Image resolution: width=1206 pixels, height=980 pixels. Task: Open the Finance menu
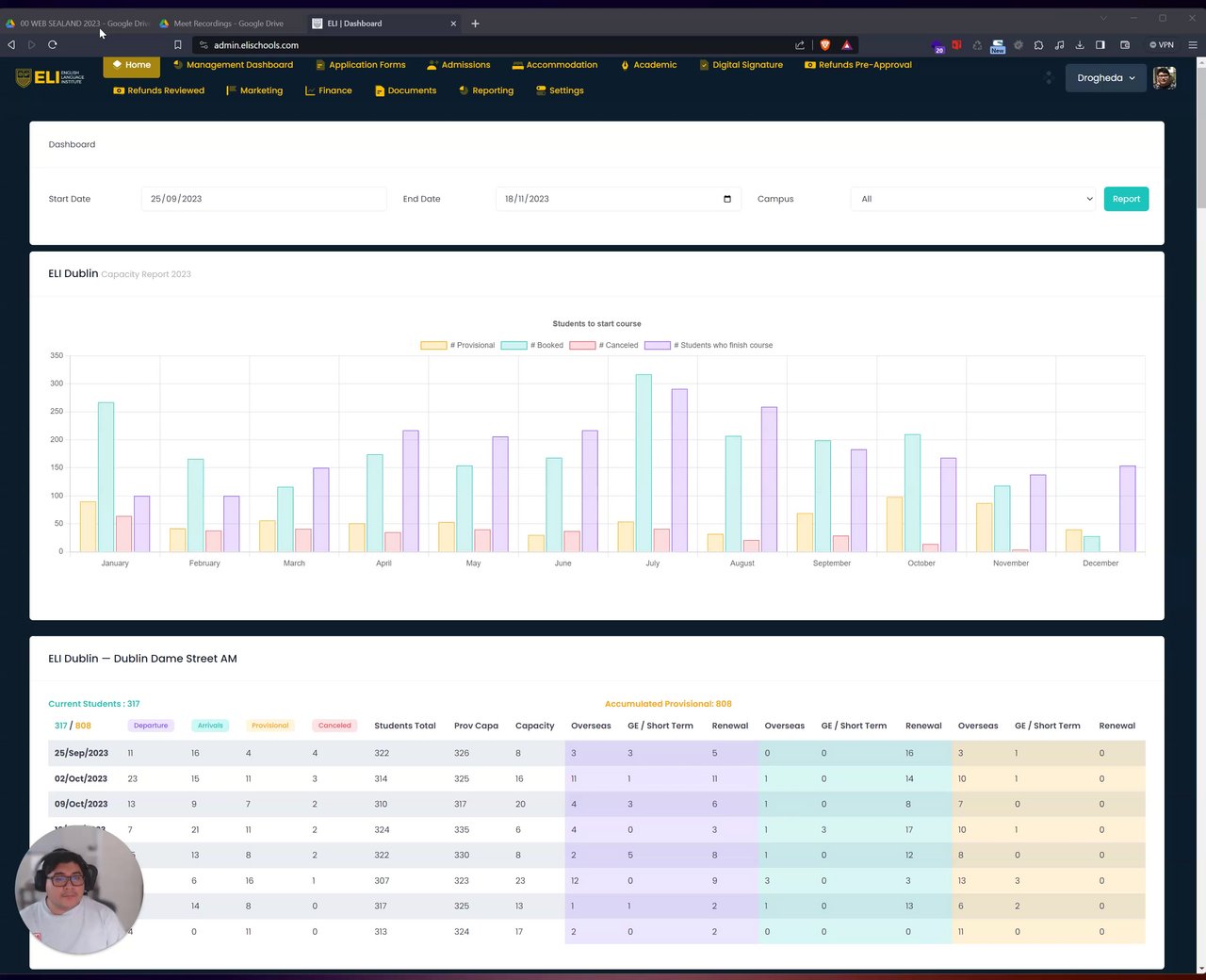point(328,90)
